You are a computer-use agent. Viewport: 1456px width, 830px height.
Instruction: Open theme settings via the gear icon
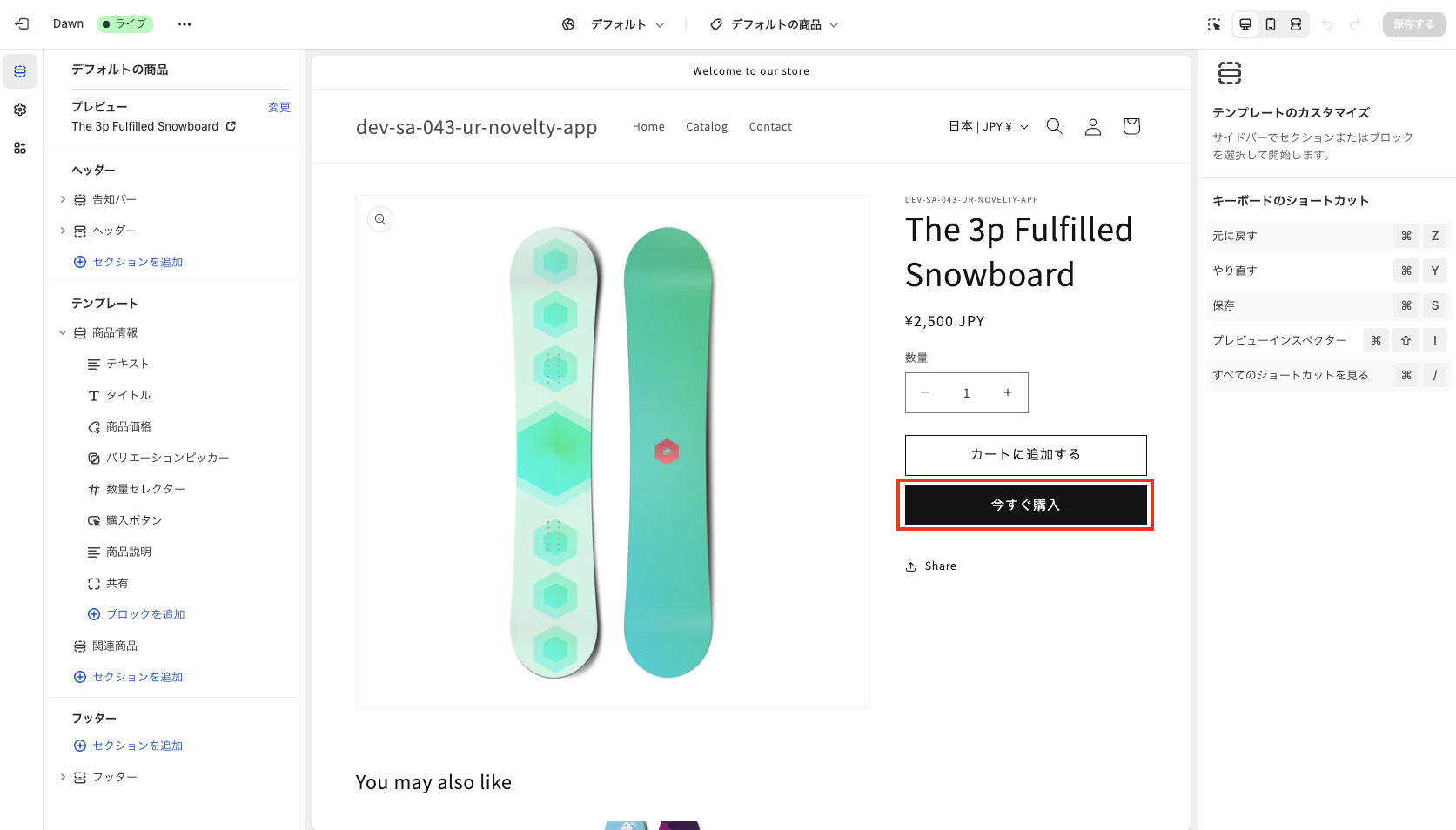coord(19,110)
